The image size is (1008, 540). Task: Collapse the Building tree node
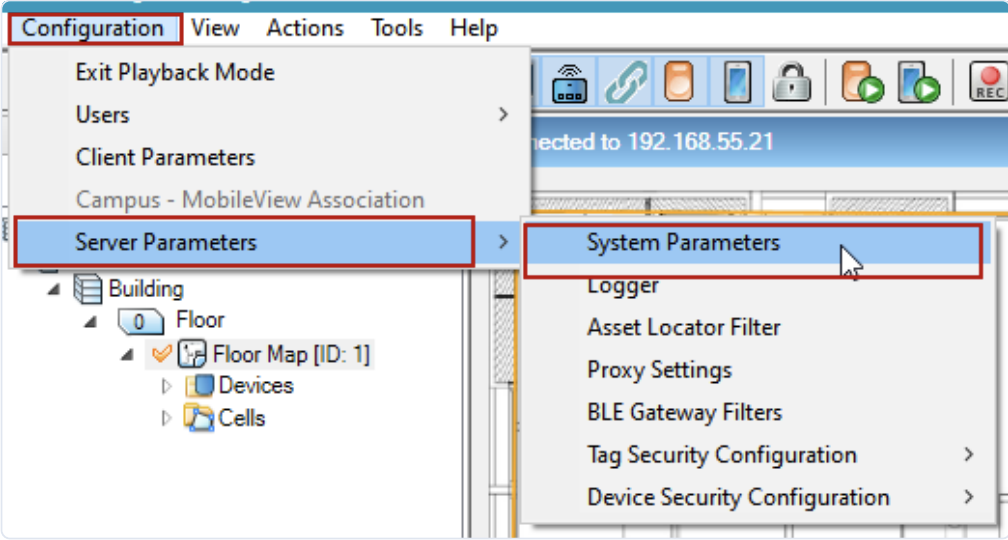click(53, 290)
